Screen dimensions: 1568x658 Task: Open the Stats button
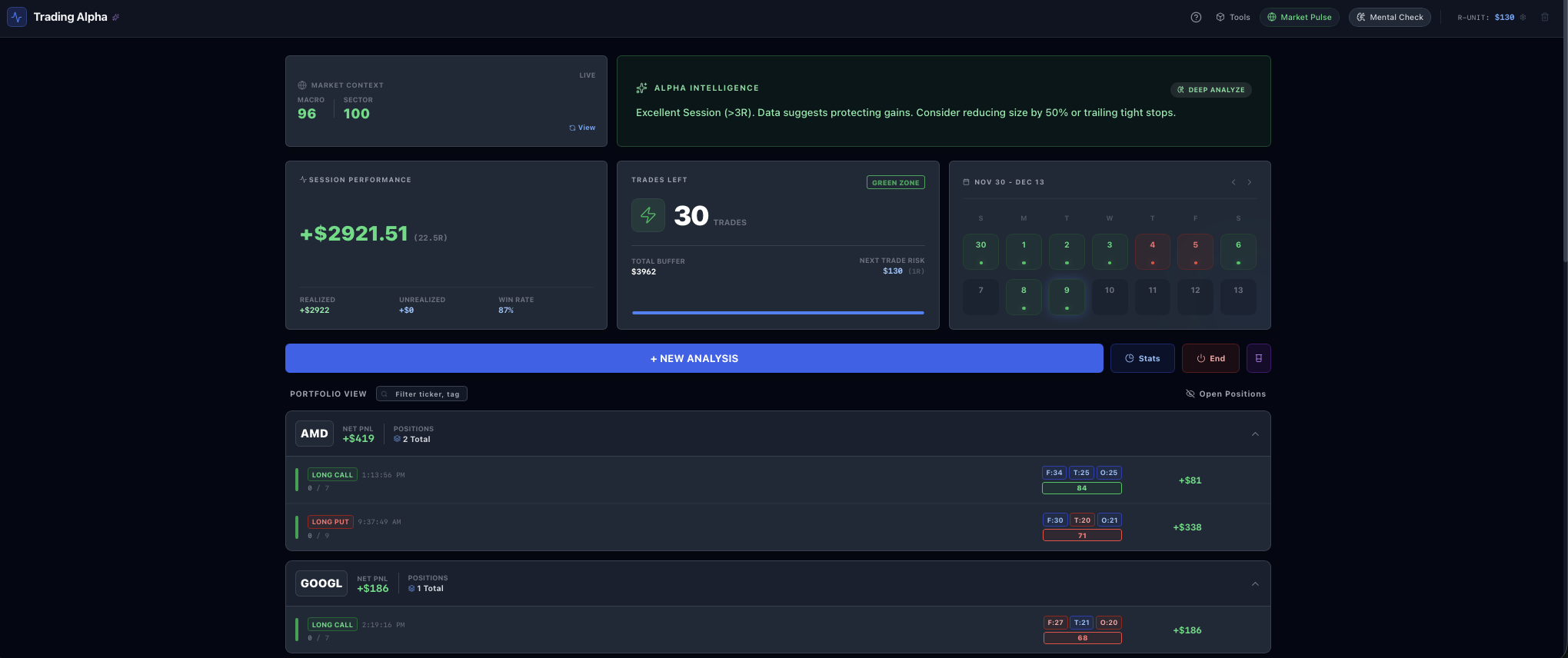[x=1142, y=358]
